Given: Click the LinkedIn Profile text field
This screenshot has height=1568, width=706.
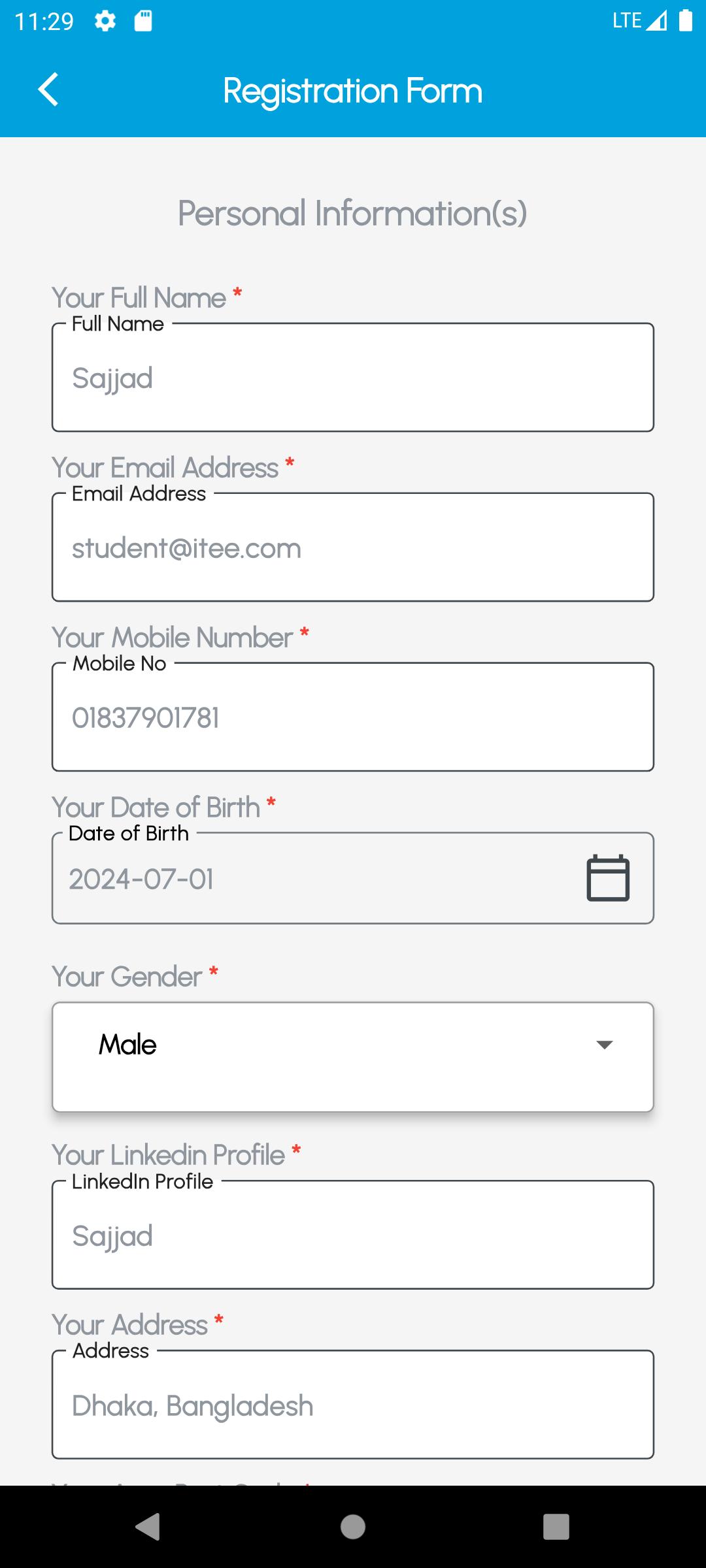Looking at the screenshot, I should pos(353,1236).
